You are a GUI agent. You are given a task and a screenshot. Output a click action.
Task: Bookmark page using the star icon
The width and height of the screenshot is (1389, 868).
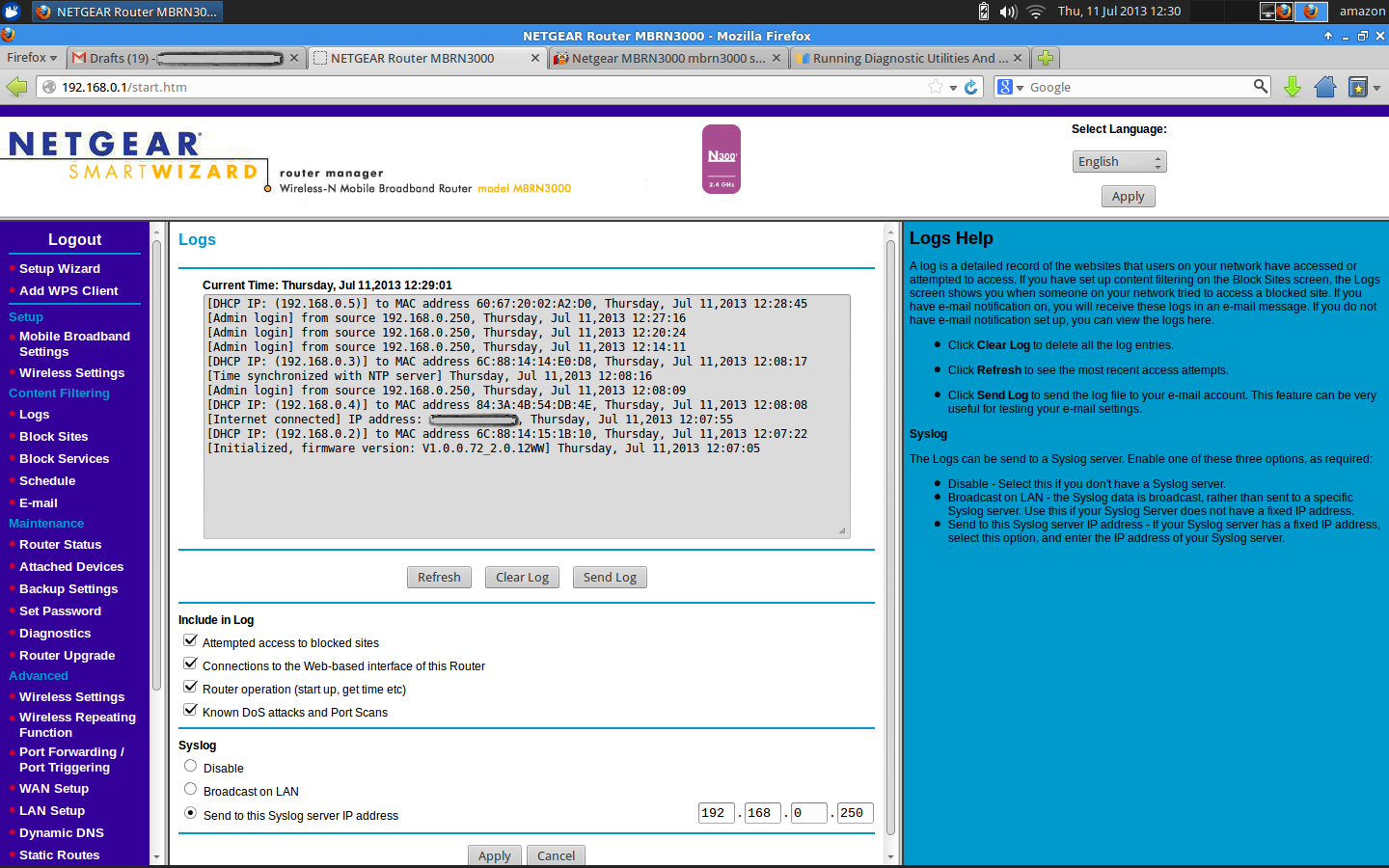935,87
